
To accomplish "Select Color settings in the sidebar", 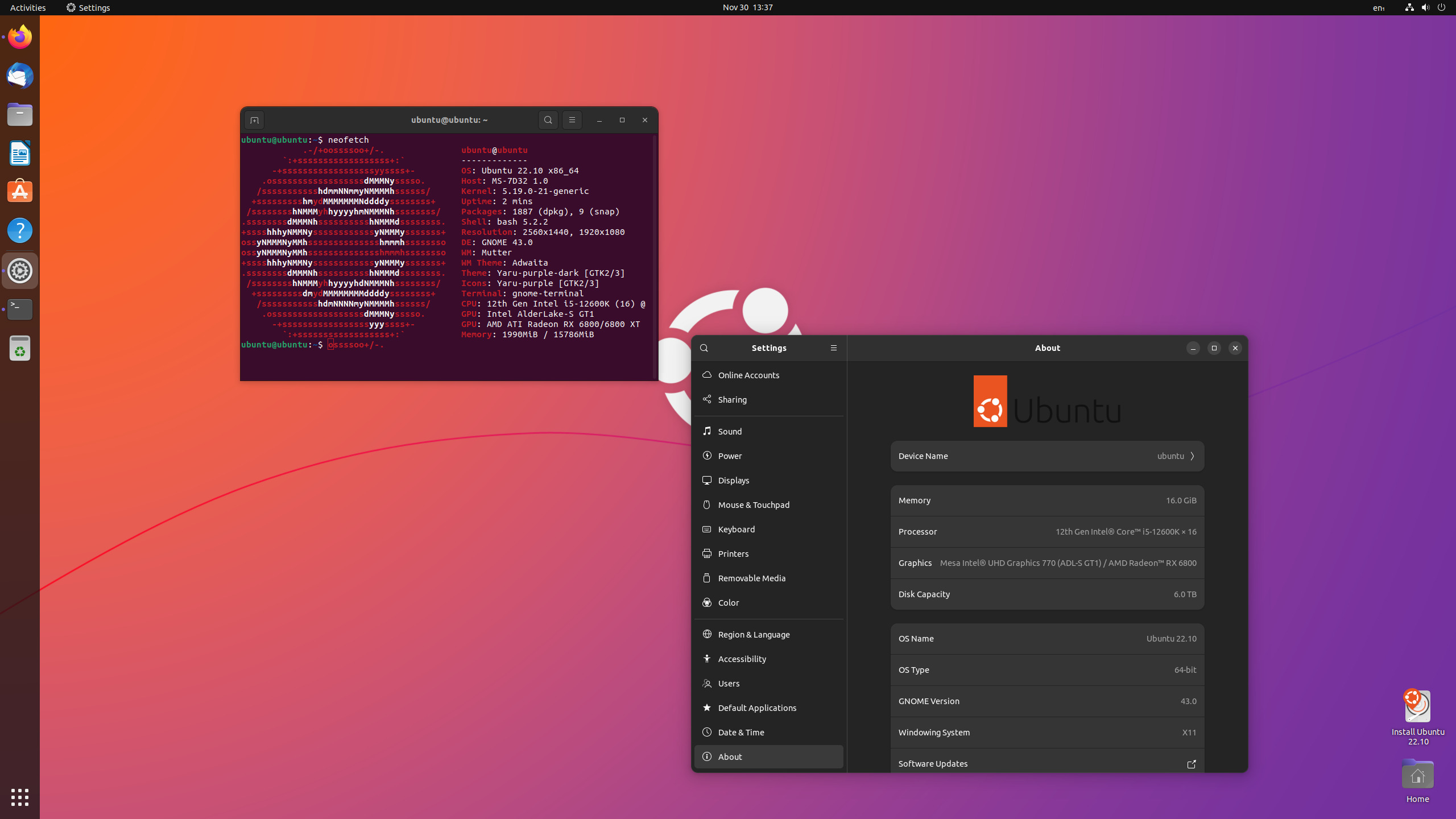I will (727, 602).
